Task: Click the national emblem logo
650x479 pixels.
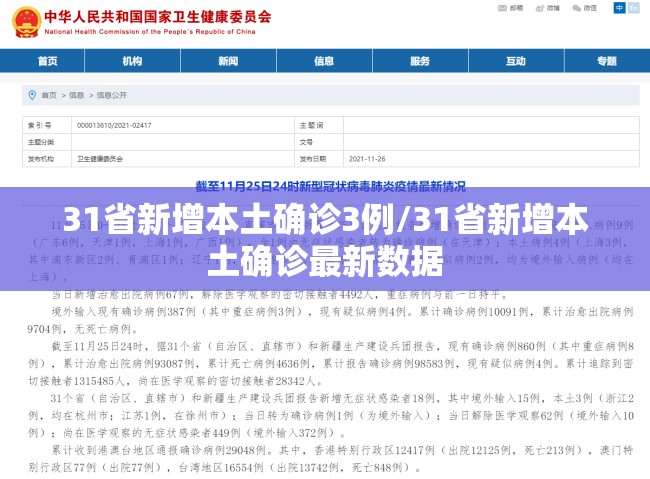Action: click(x=26, y=22)
